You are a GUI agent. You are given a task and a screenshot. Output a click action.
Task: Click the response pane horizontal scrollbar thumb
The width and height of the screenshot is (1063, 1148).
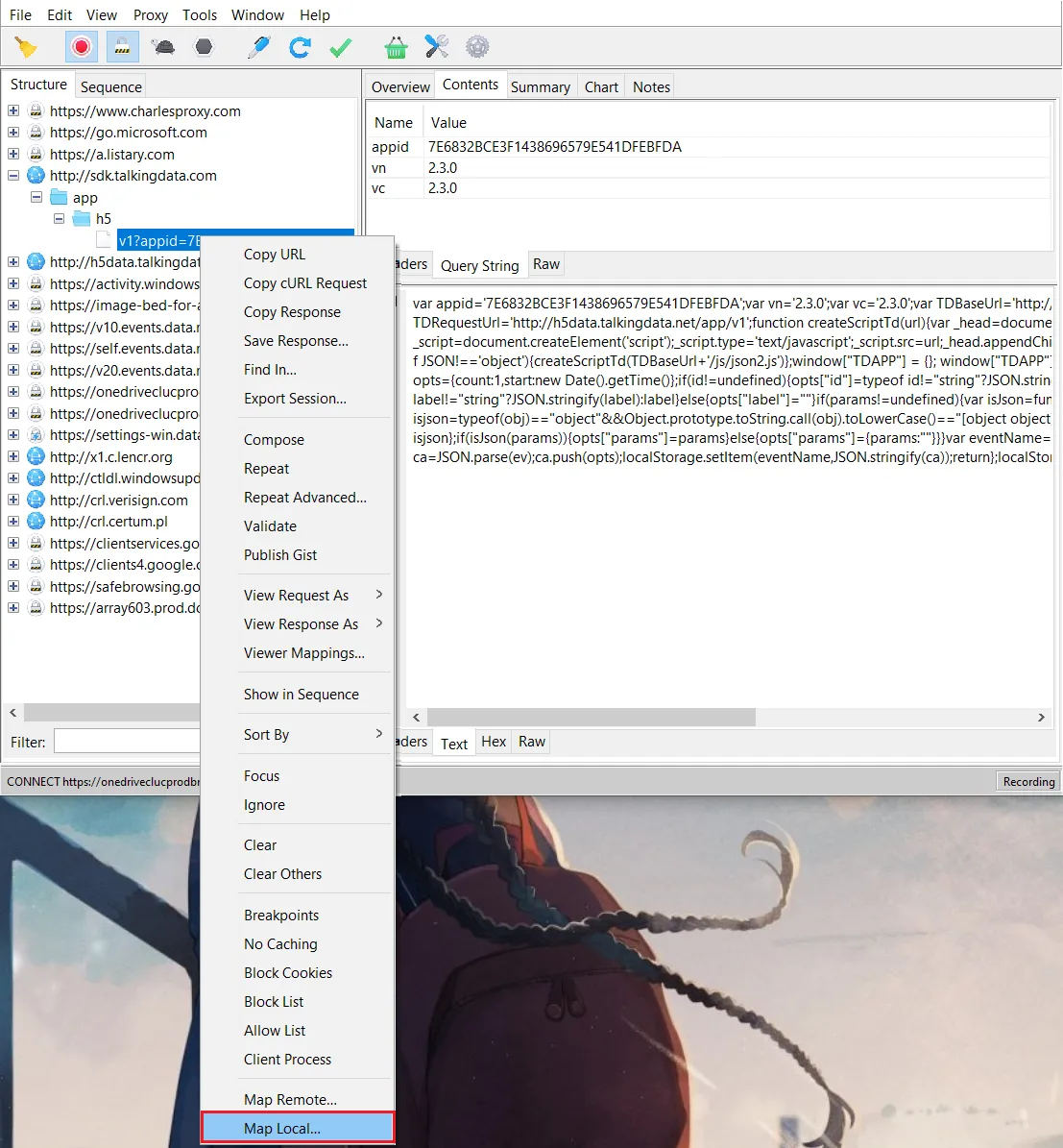tap(592, 717)
